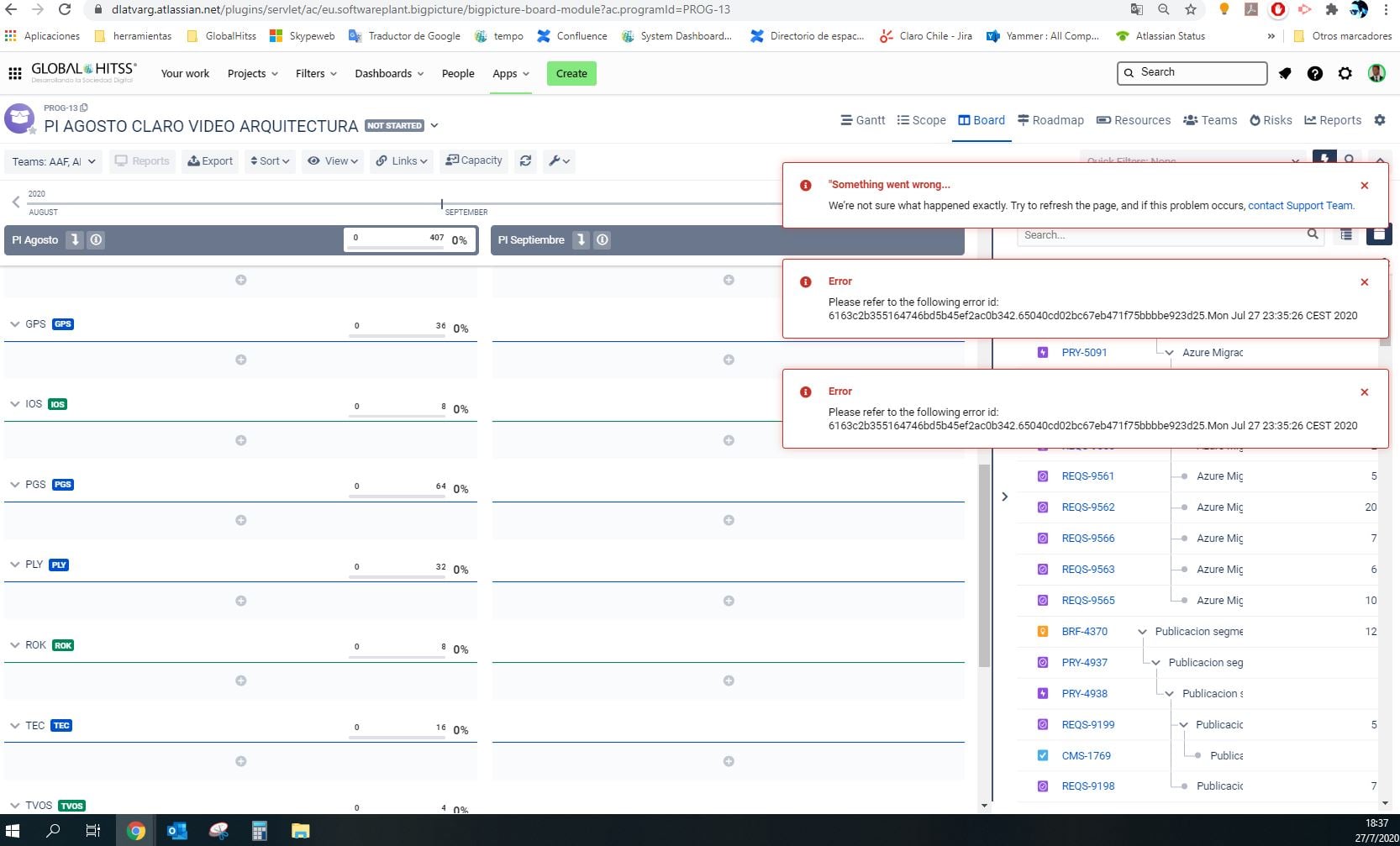Click the board vertical scrollbar thumb
Viewport: 1400px width, 846px height.
[984, 565]
